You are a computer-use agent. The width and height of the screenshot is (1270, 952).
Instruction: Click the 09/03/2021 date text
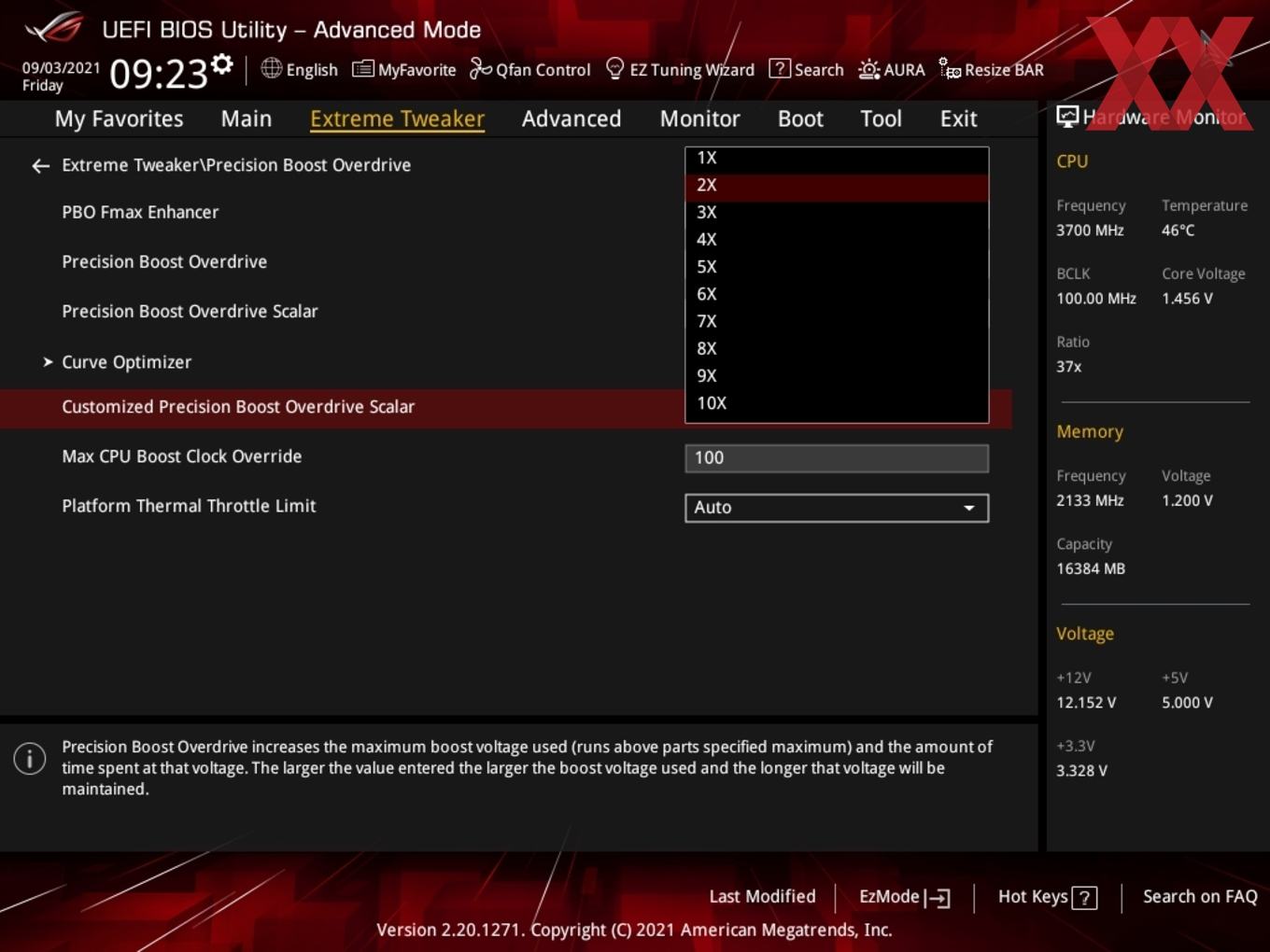[x=61, y=67]
